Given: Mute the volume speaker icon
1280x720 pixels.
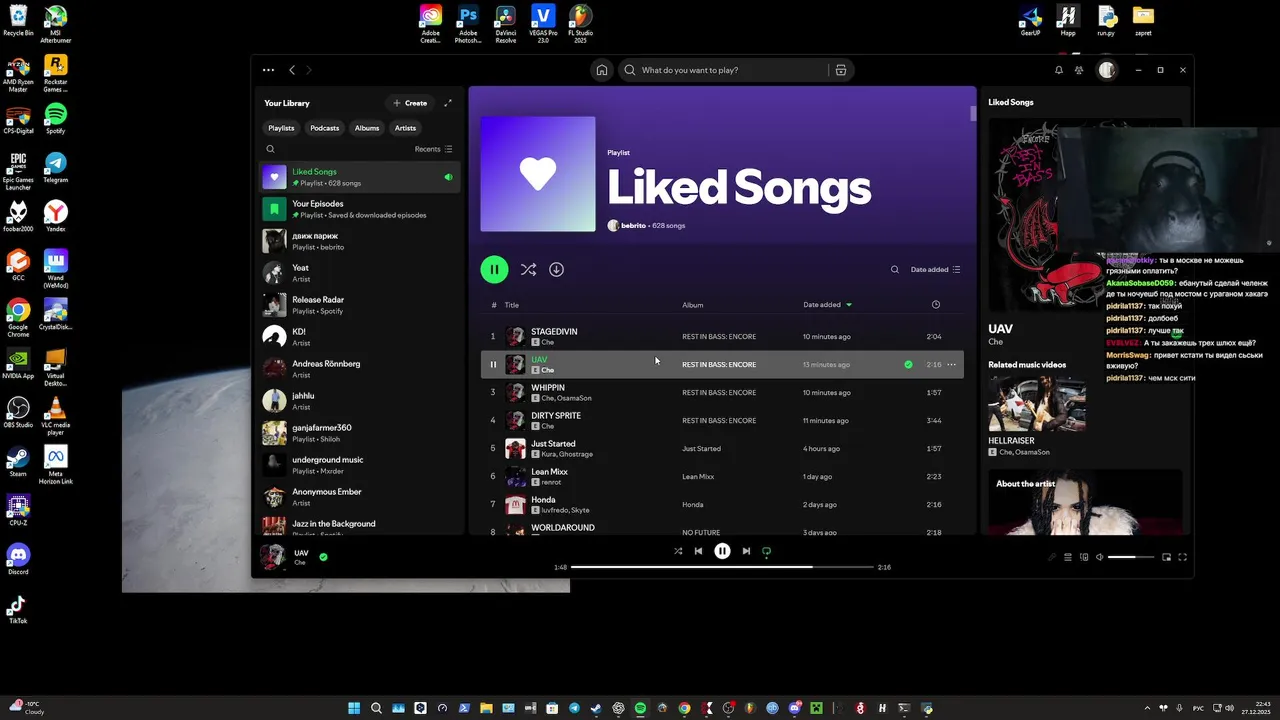Looking at the screenshot, I should click(1100, 557).
